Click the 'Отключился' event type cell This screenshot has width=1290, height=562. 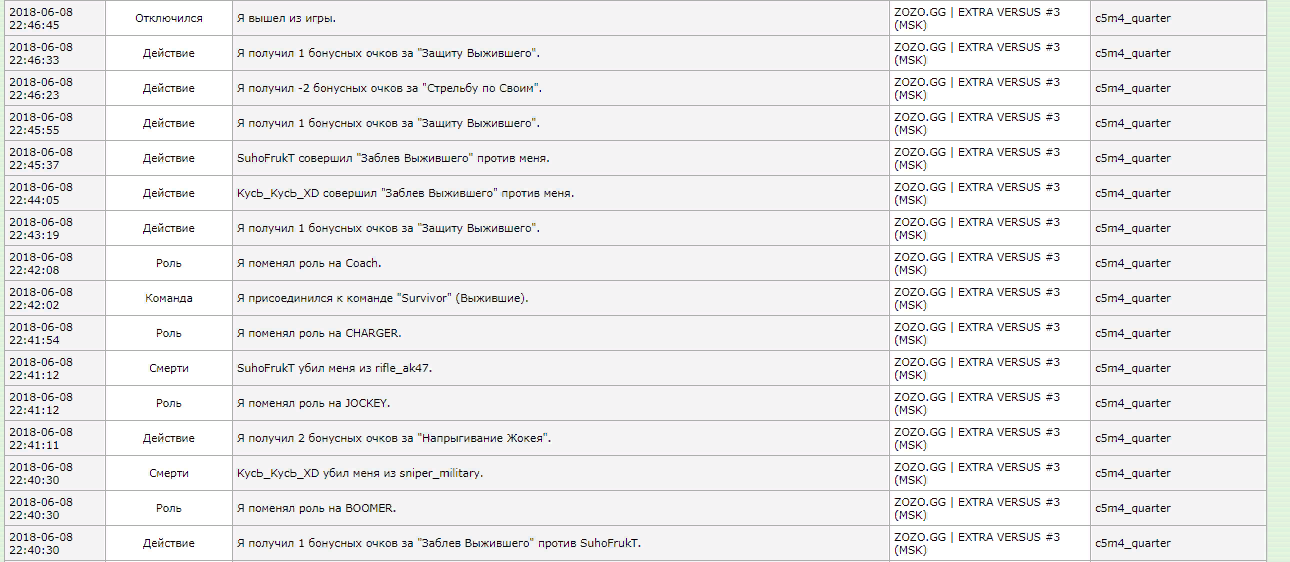168,18
